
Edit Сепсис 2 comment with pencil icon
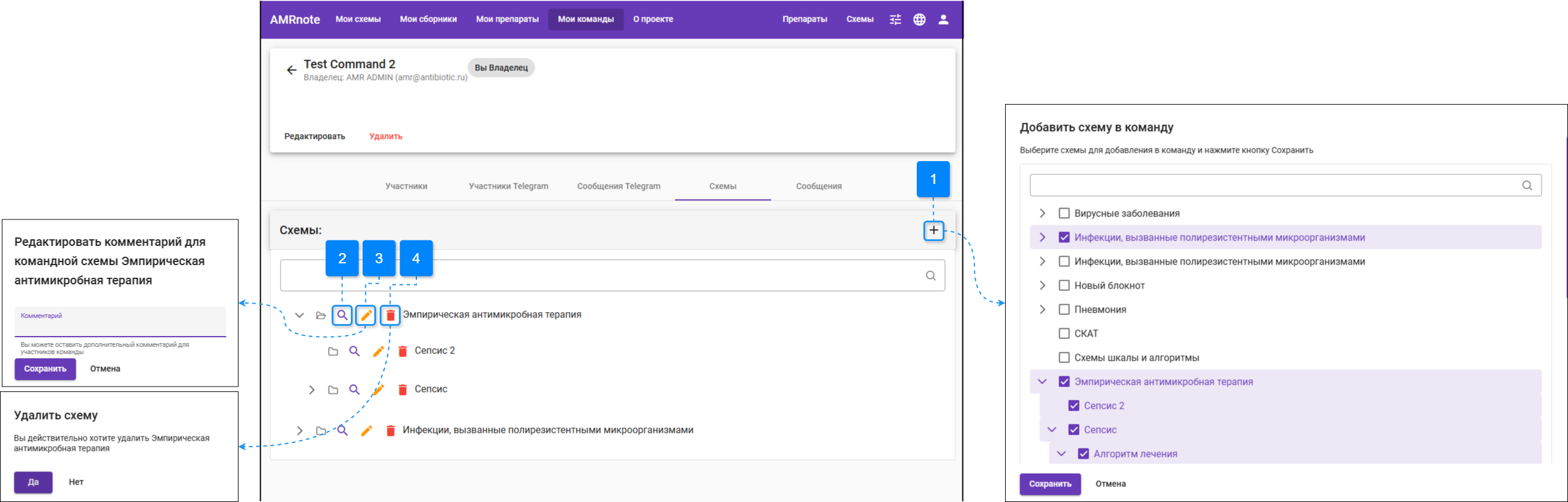(378, 351)
